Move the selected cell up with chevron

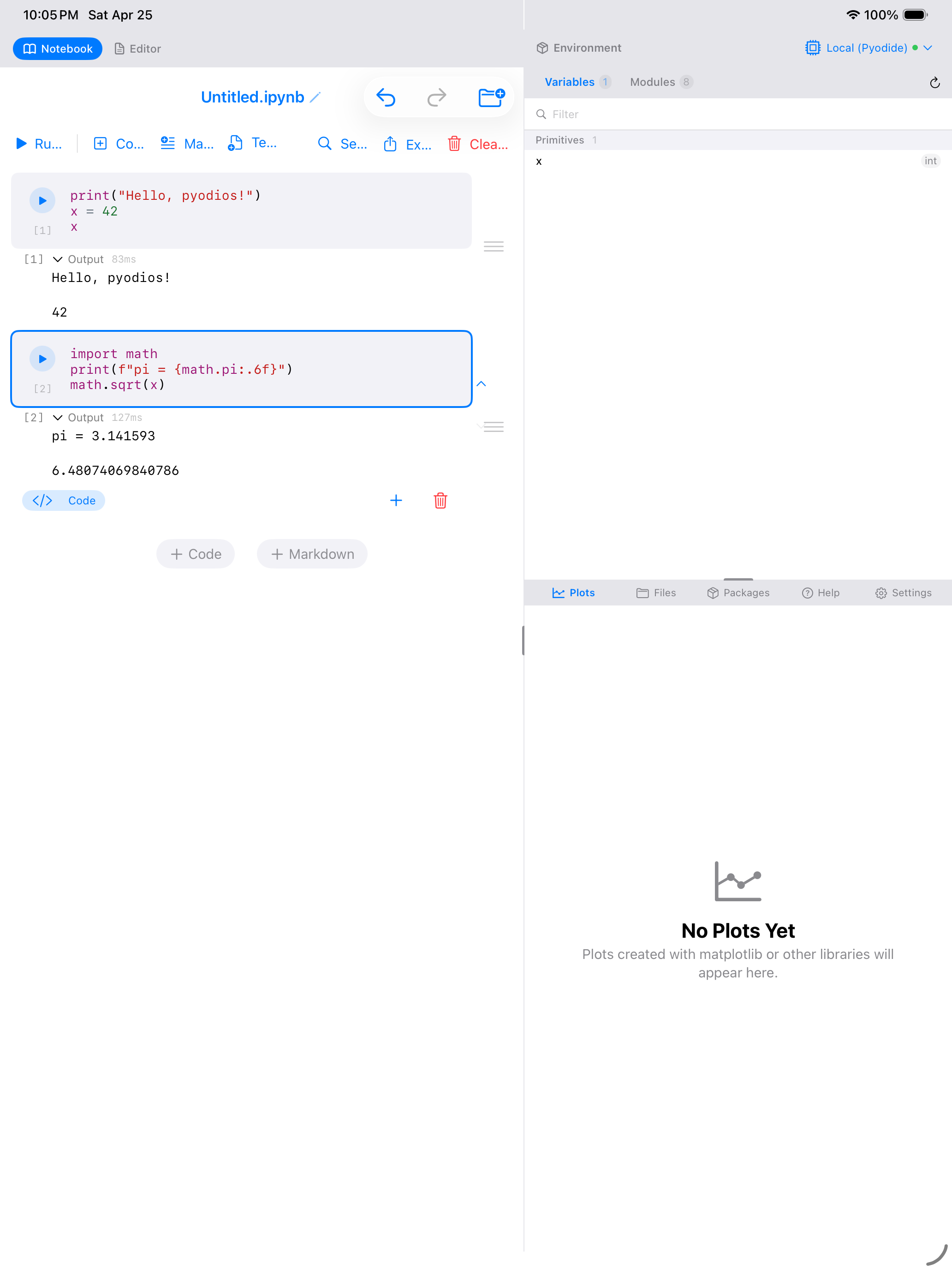point(482,383)
